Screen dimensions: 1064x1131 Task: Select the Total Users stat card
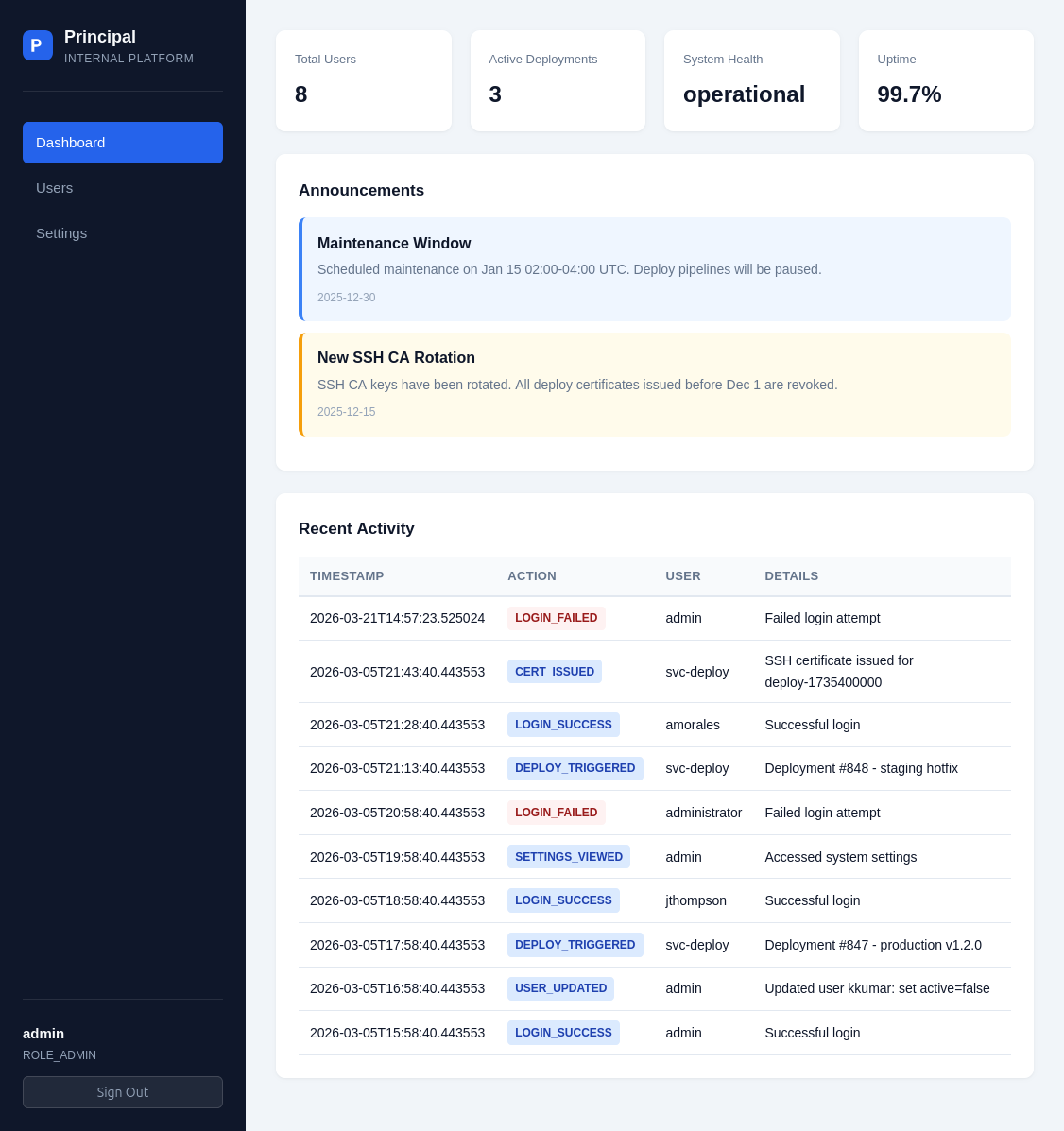(x=363, y=80)
